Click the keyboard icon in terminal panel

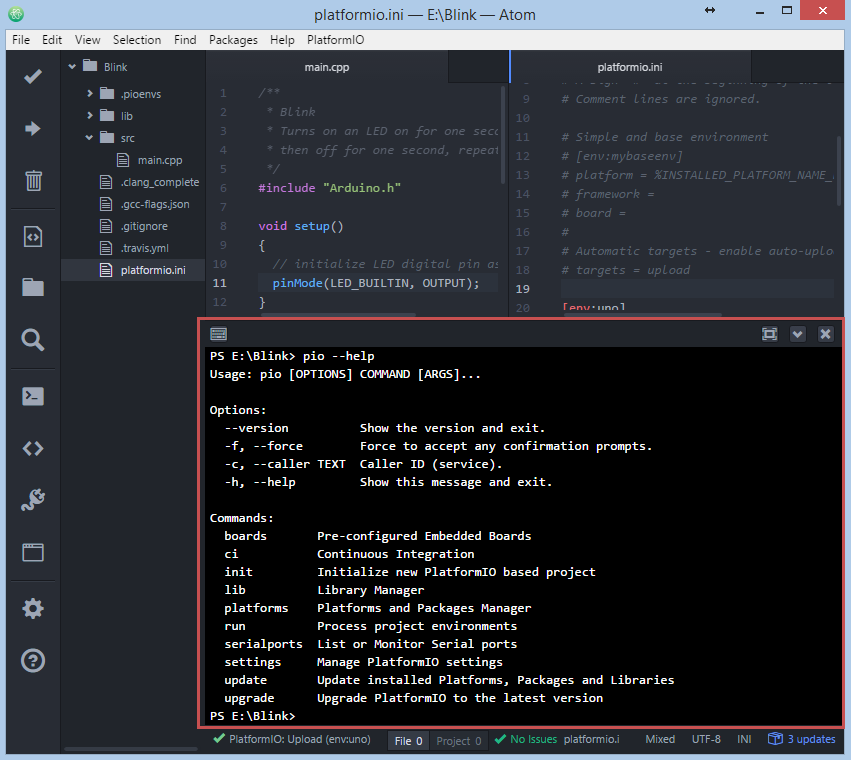coord(219,334)
